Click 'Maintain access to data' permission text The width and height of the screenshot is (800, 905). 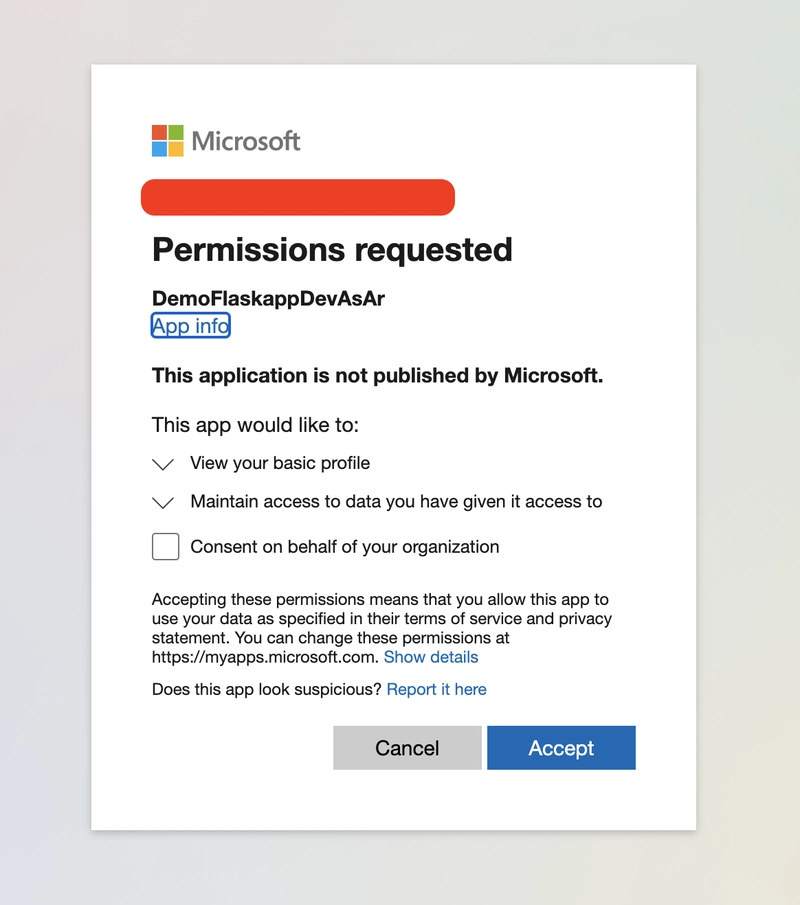pyautogui.click(x=396, y=502)
